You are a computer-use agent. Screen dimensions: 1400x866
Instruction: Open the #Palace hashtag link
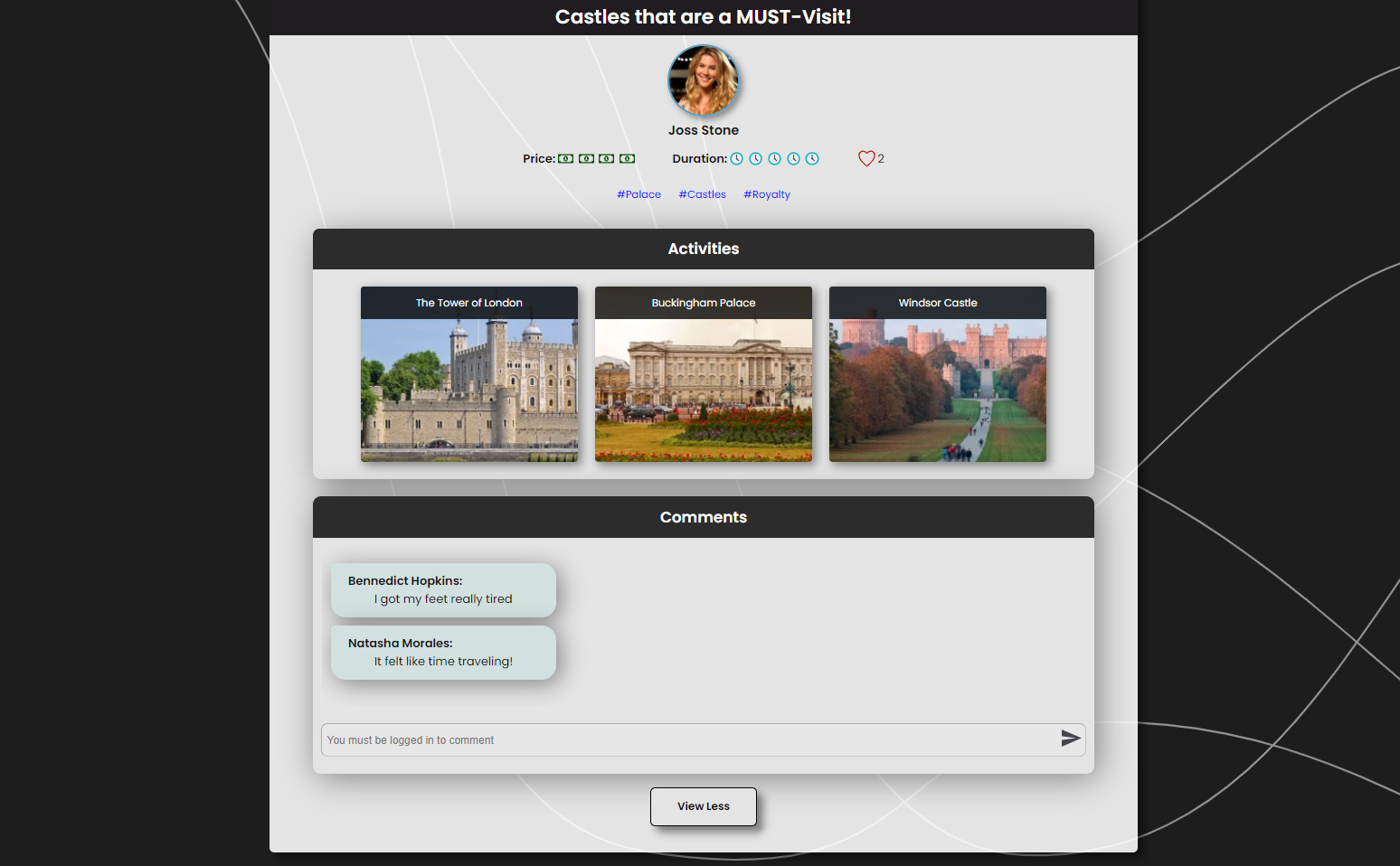click(x=639, y=194)
